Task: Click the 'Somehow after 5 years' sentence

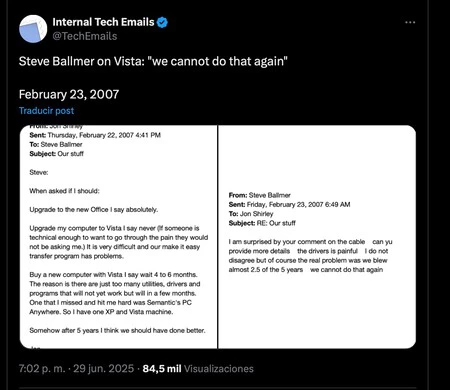Action: (117, 331)
